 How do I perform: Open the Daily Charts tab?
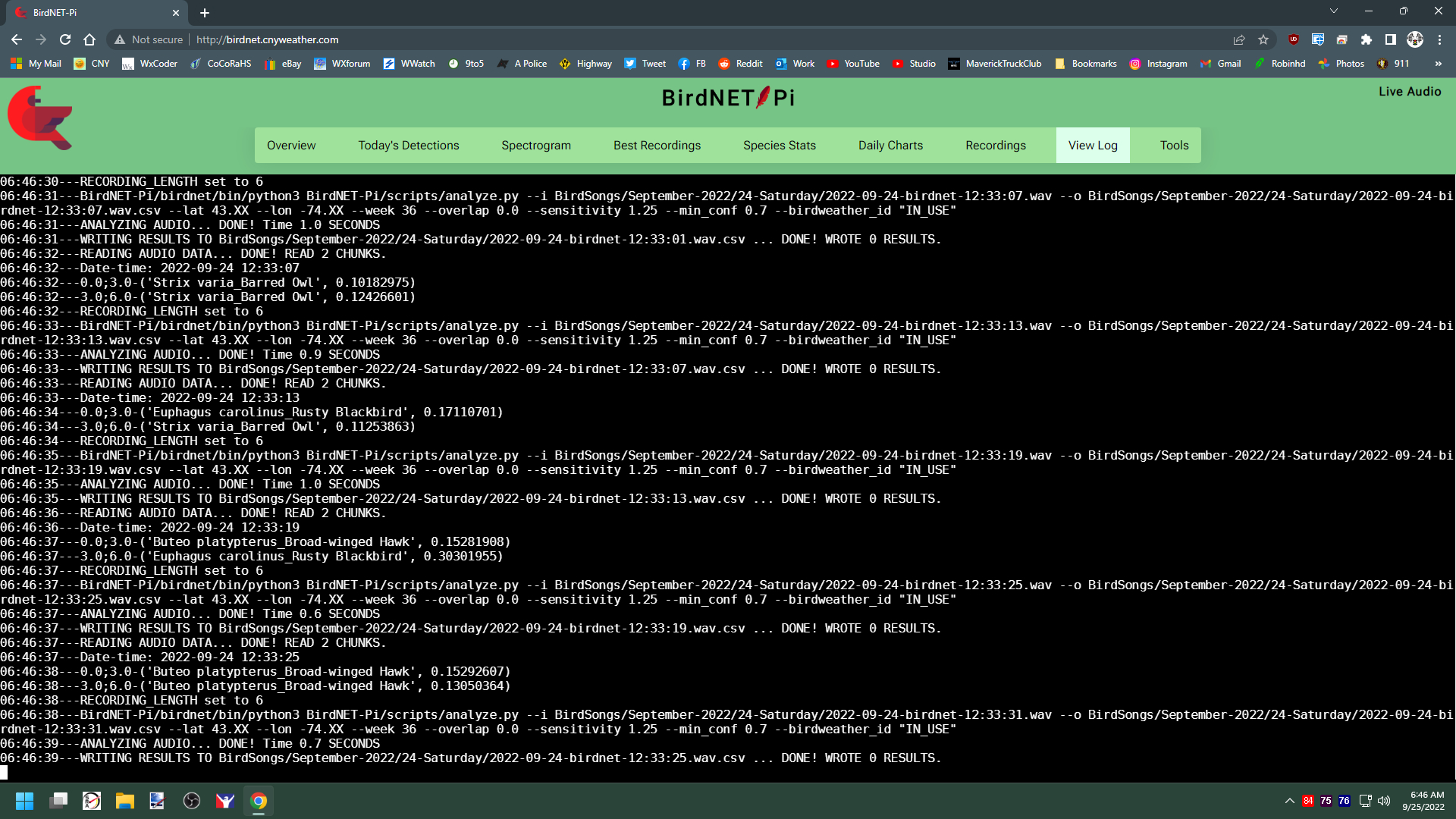point(890,145)
